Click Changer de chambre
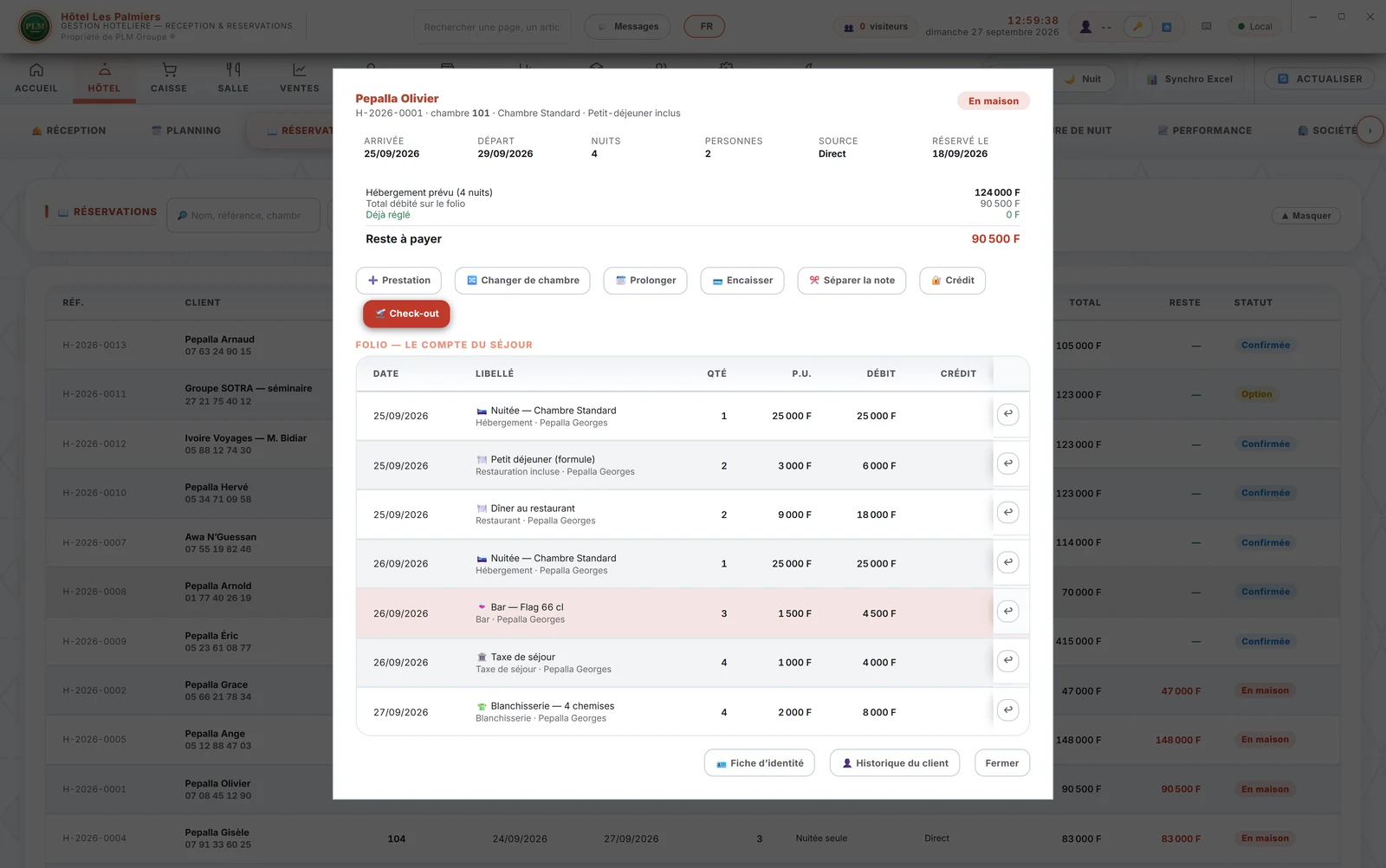 click(x=522, y=281)
